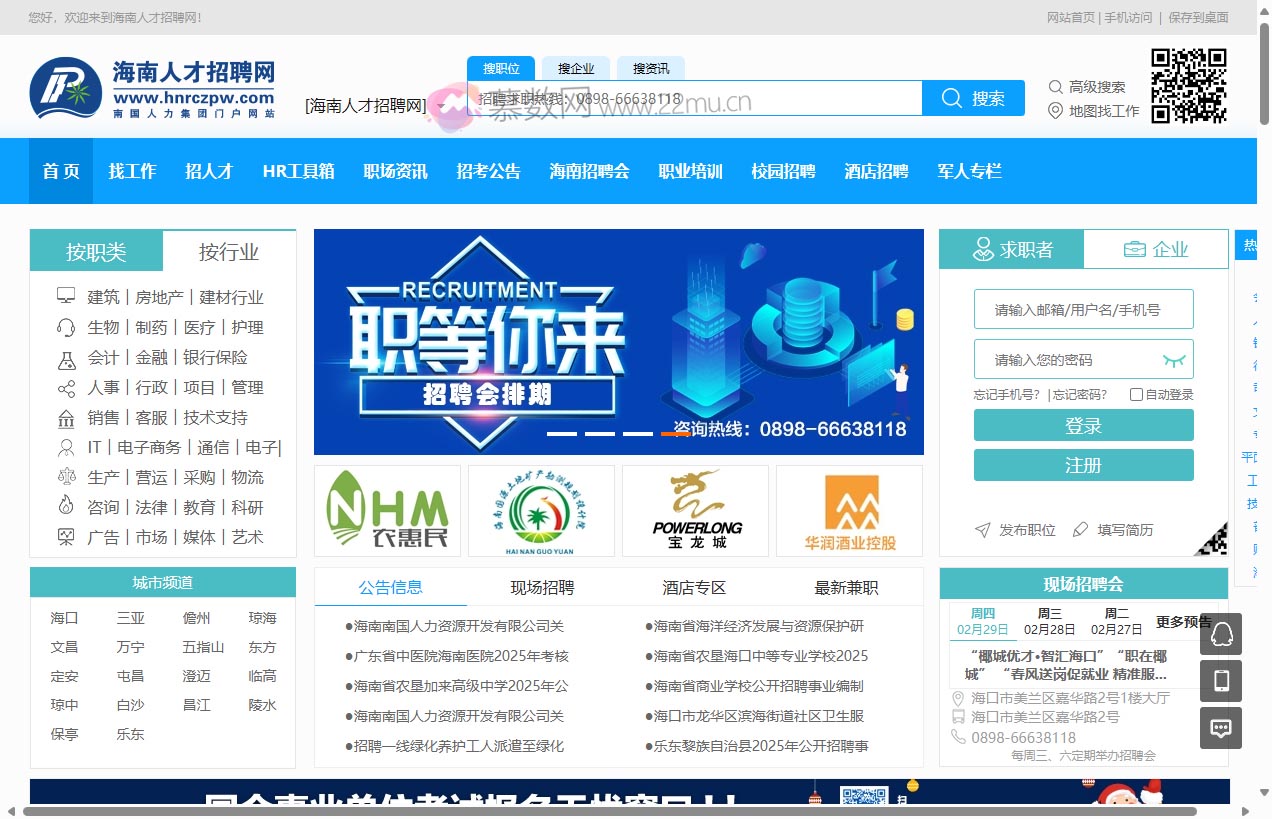Enable the 自动登录 checkbox
The width and height of the screenshot is (1272, 819).
tap(1137, 394)
